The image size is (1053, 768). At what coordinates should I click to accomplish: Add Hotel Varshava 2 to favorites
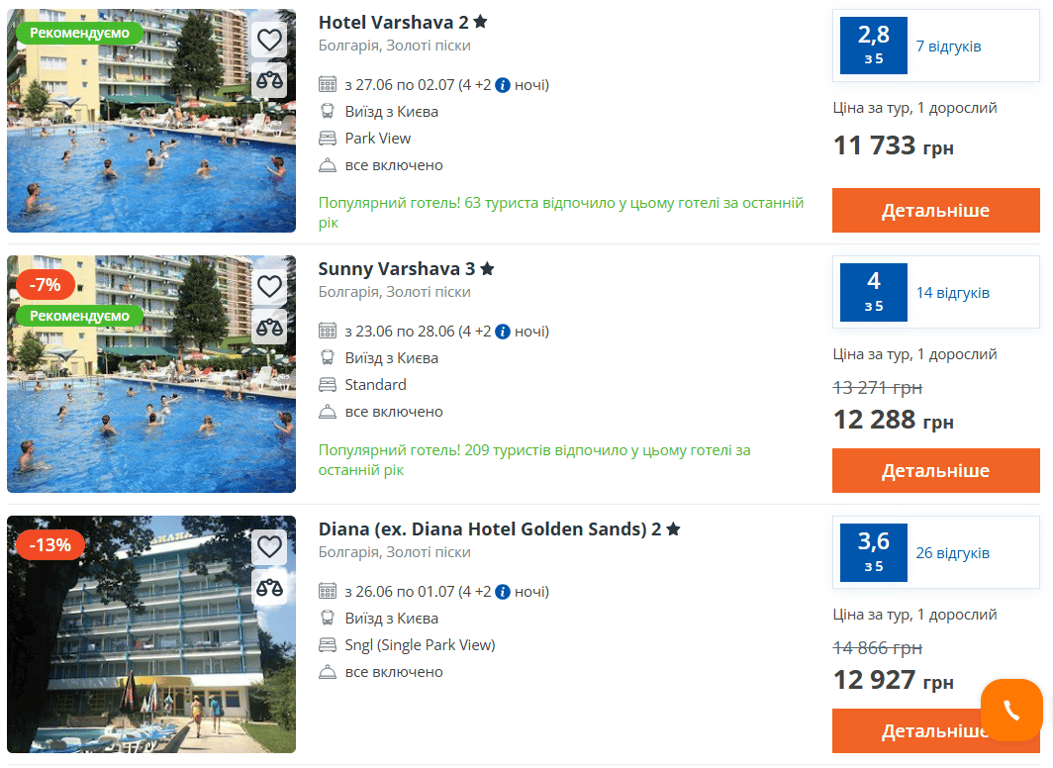click(x=269, y=39)
